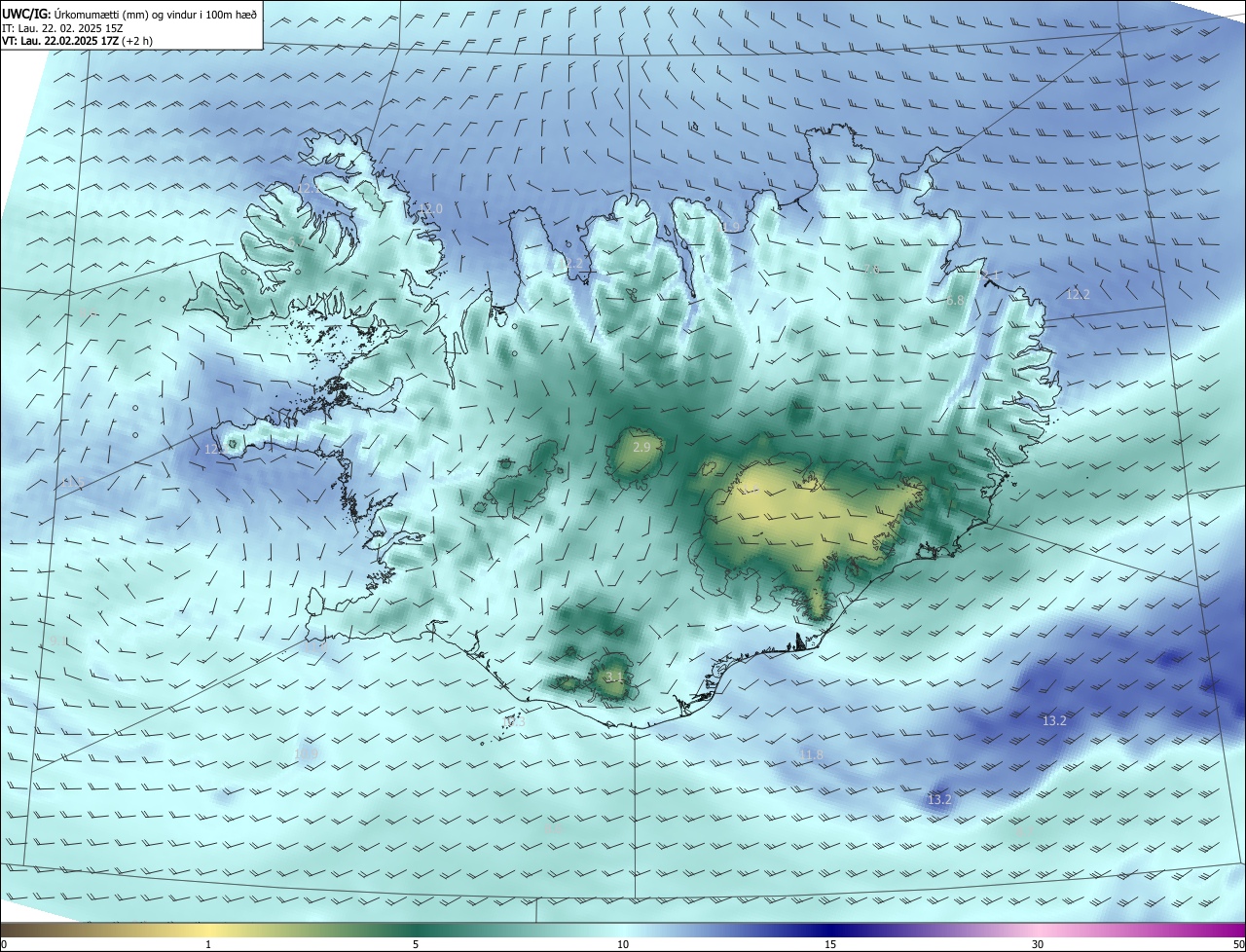The image size is (1246, 952).
Task: Click the 6.7 value label in the Westfjords
Action: [295, 242]
